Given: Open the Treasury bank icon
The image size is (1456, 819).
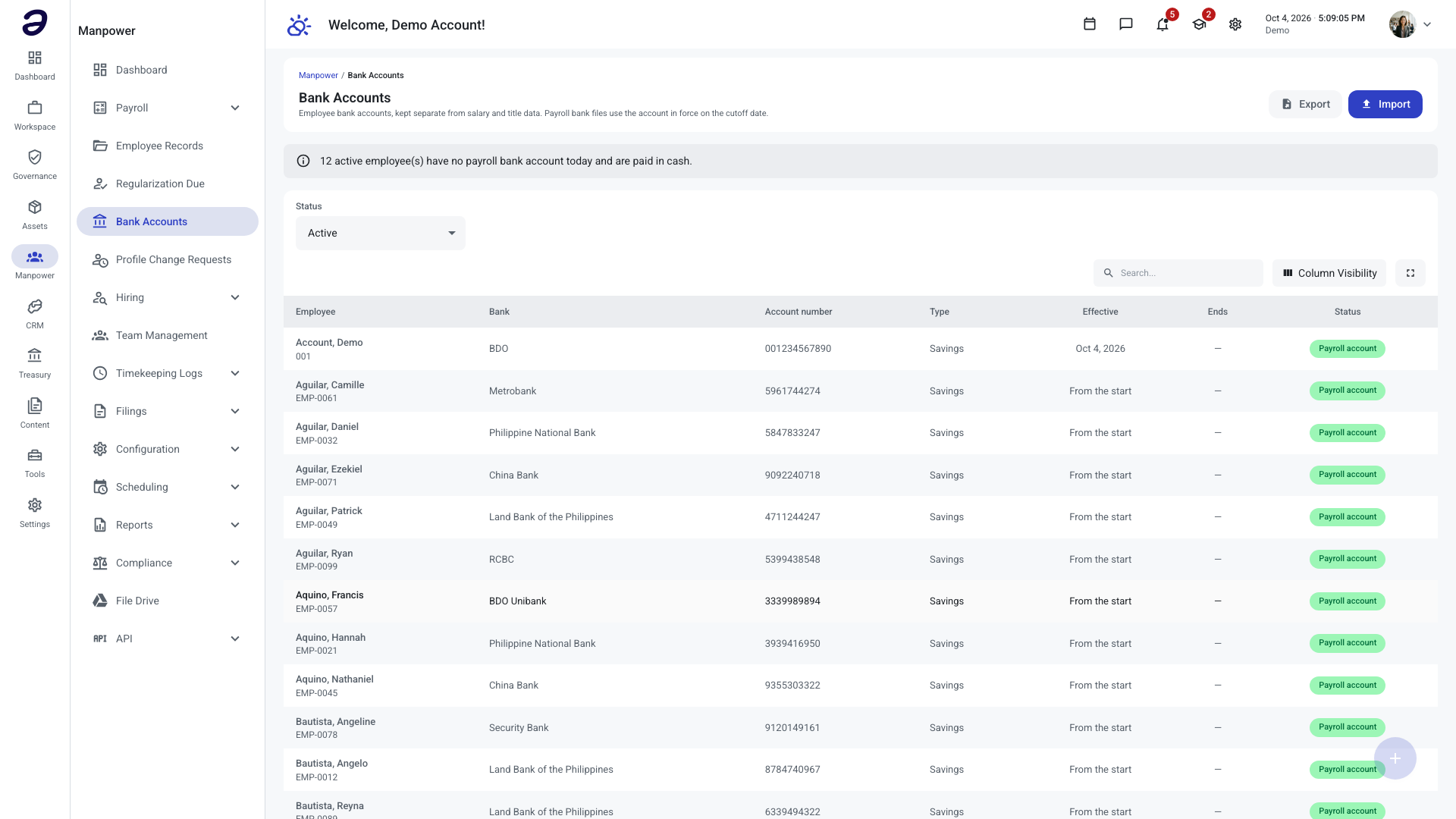Looking at the screenshot, I should pyautogui.click(x=35, y=356).
